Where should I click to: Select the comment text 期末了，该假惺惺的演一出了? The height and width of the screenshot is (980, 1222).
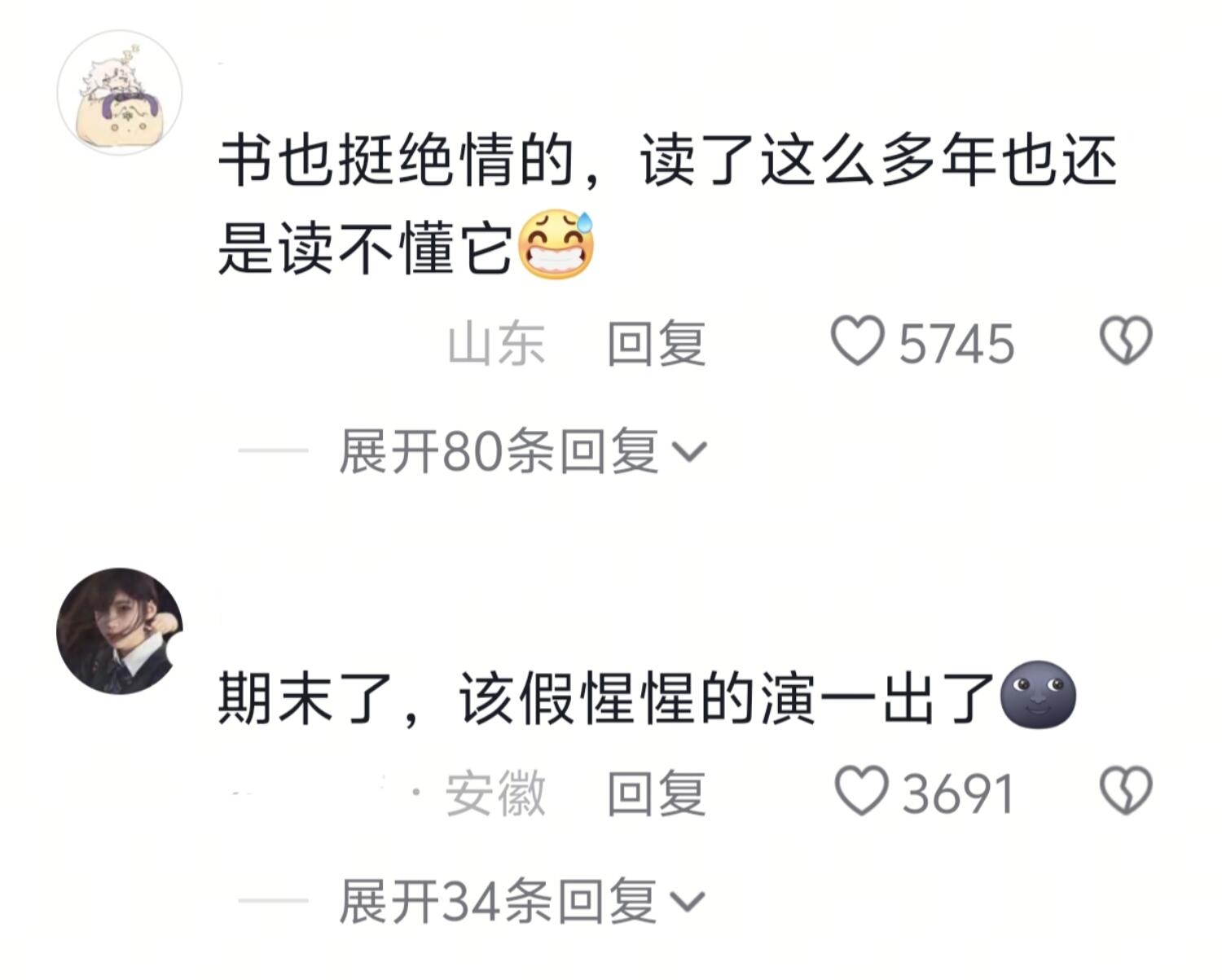(607, 699)
